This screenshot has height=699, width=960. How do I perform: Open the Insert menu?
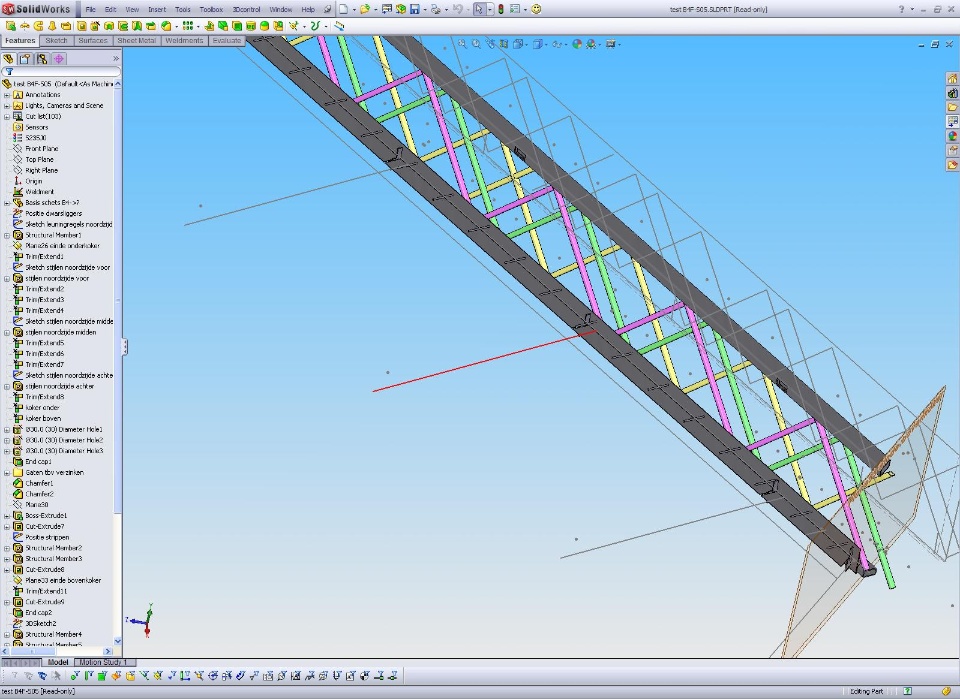(x=157, y=9)
